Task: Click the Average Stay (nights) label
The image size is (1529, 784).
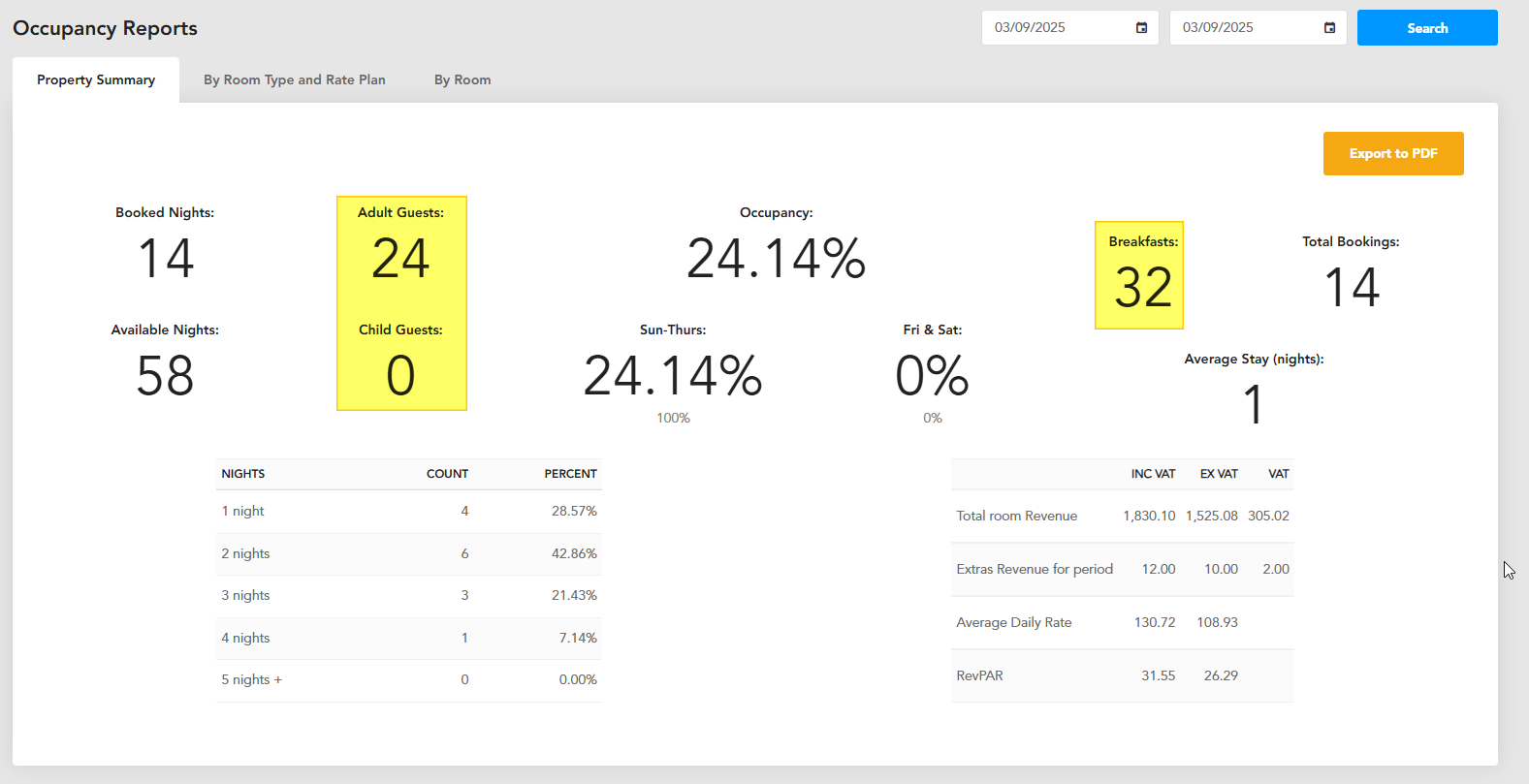Action: tap(1254, 359)
